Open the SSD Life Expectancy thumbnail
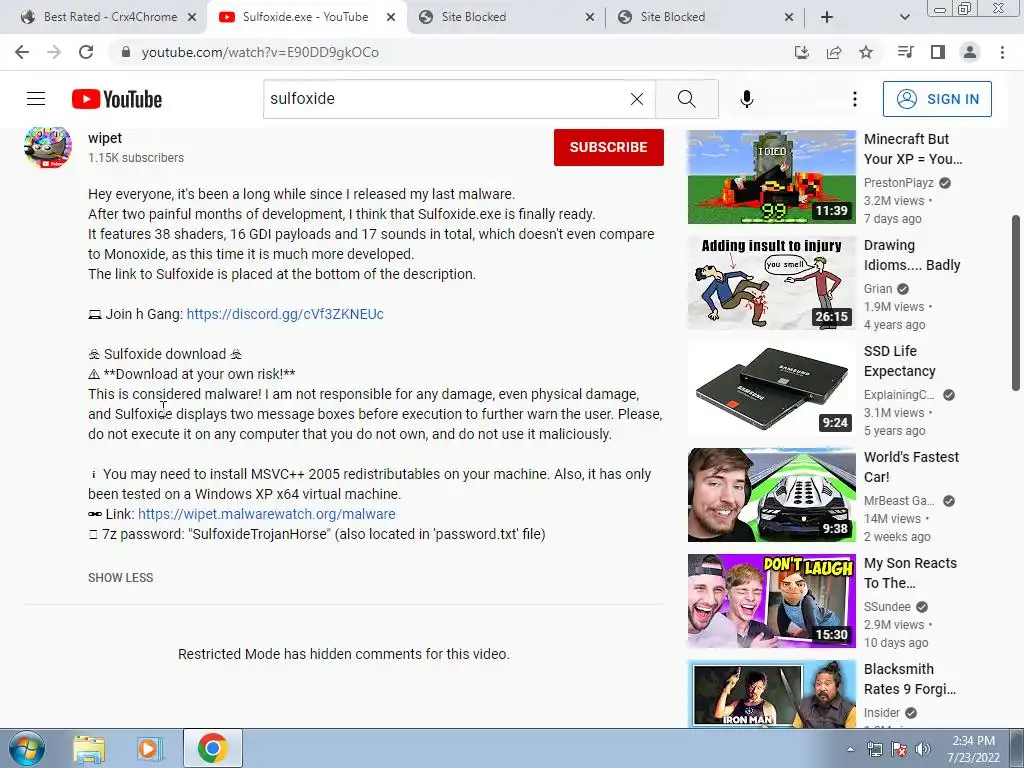 [x=771, y=389]
